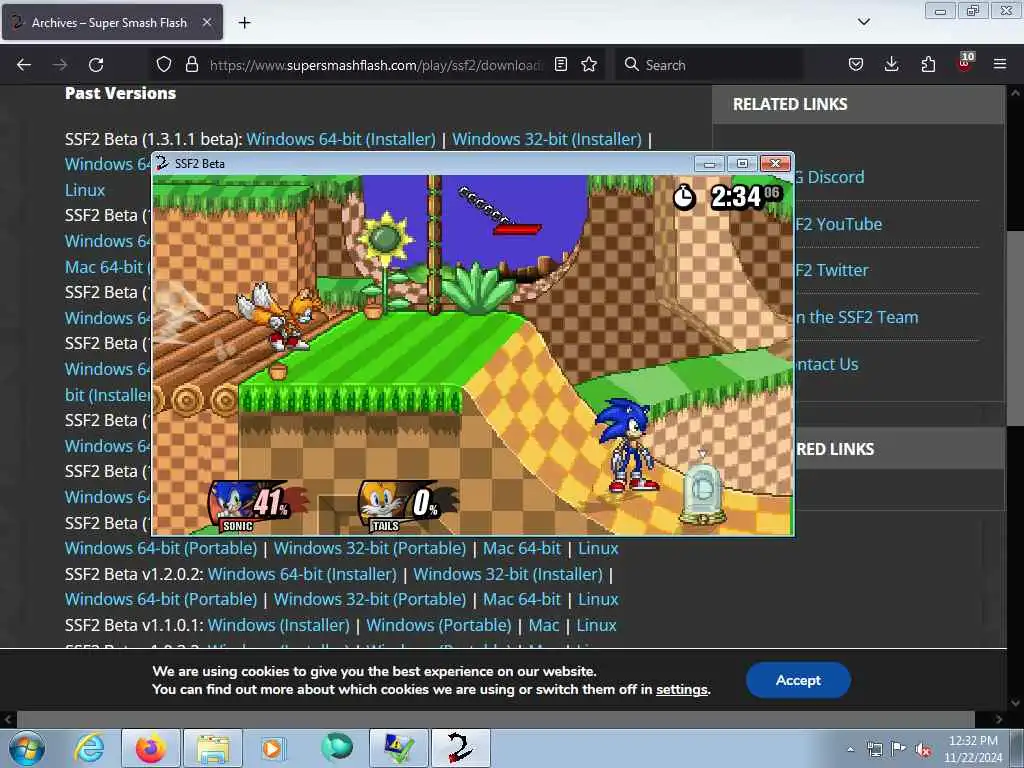Open the network tray icon
The height and width of the screenshot is (768, 1024).
click(x=874, y=749)
